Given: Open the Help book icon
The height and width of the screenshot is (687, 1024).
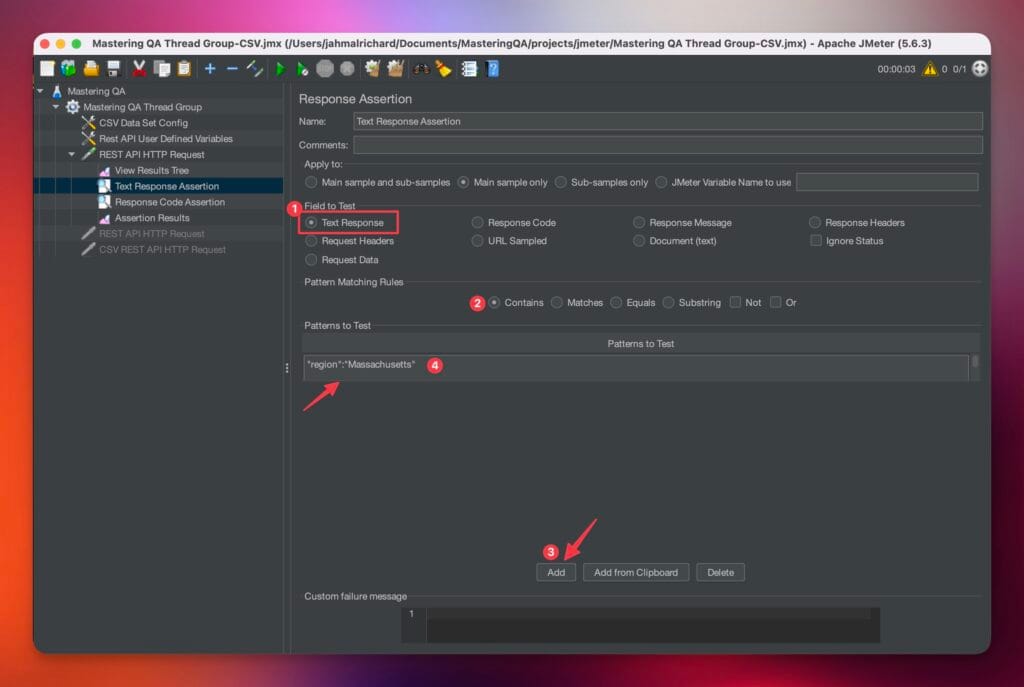Looking at the screenshot, I should click(x=493, y=69).
